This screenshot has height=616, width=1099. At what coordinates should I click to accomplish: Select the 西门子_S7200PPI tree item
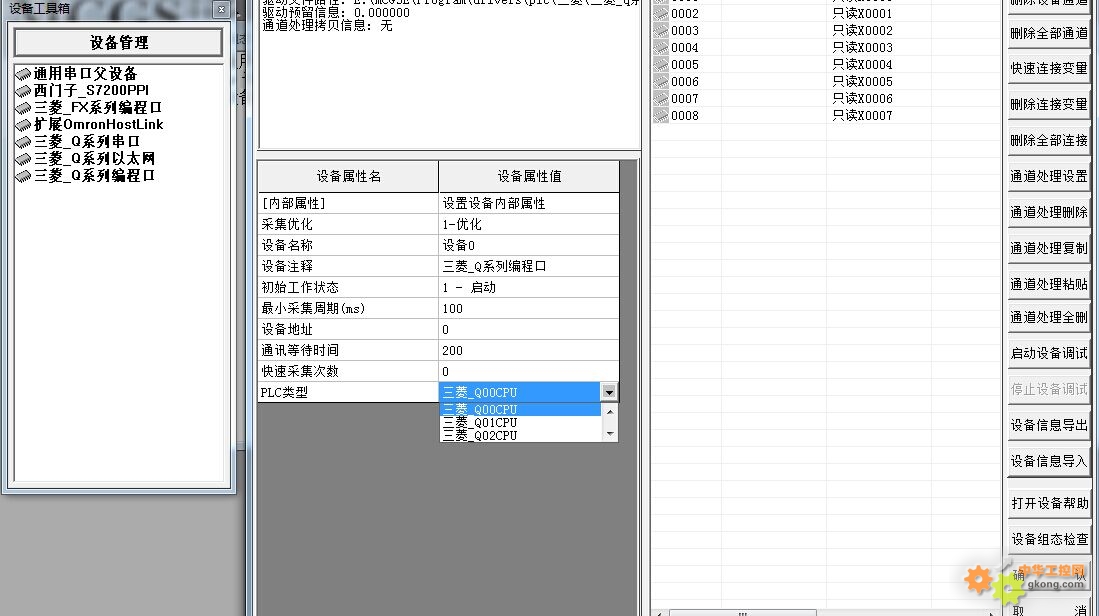click(91, 91)
